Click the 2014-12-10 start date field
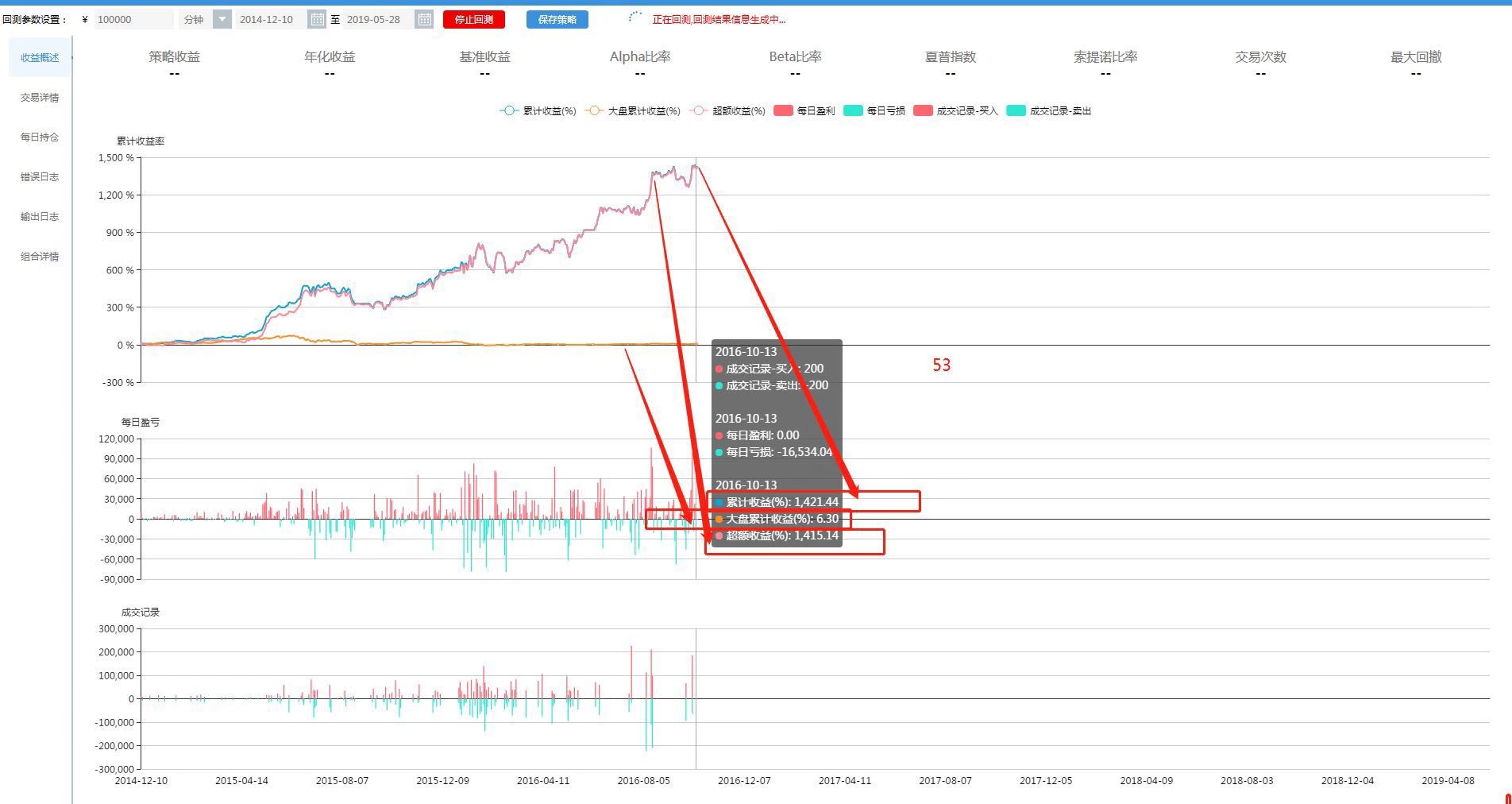The height and width of the screenshot is (804, 1512). (x=268, y=20)
